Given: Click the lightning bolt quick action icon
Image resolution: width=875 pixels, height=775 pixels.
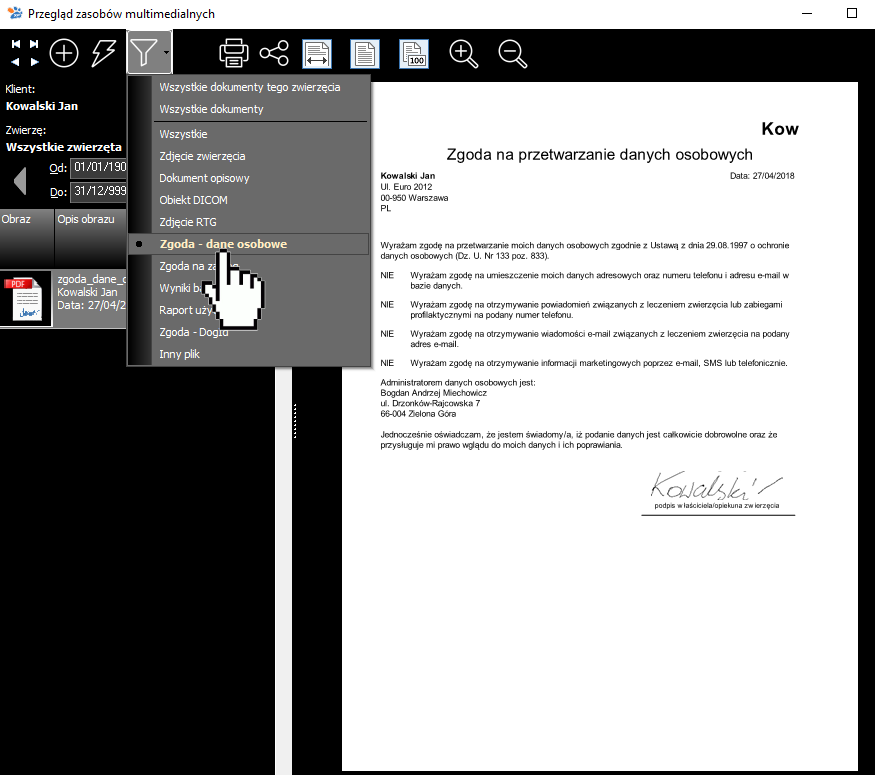Looking at the screenshot, I should [x=104, y=53].
